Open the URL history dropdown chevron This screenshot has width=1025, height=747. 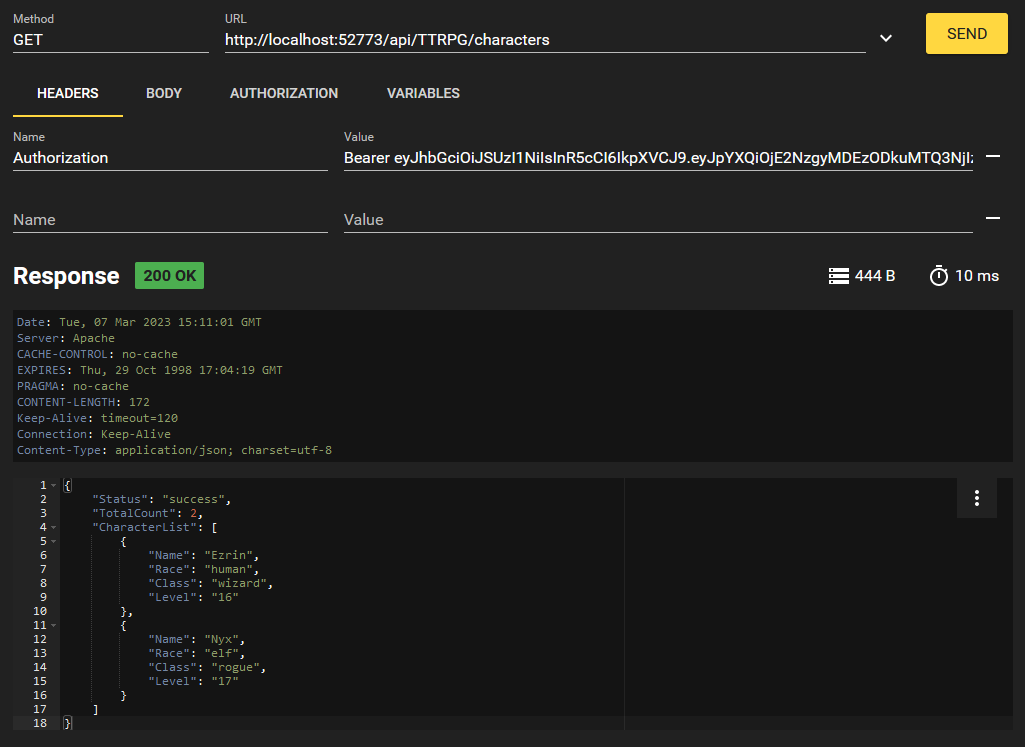click(x=885, y=38)
